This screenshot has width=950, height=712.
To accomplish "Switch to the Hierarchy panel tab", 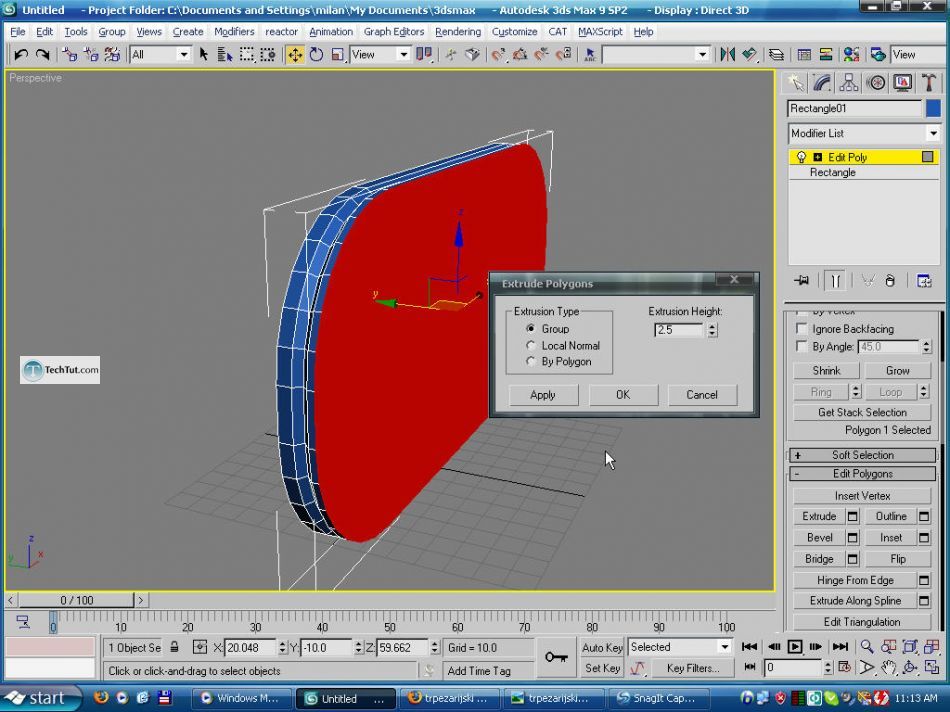I will click(849, 82).
